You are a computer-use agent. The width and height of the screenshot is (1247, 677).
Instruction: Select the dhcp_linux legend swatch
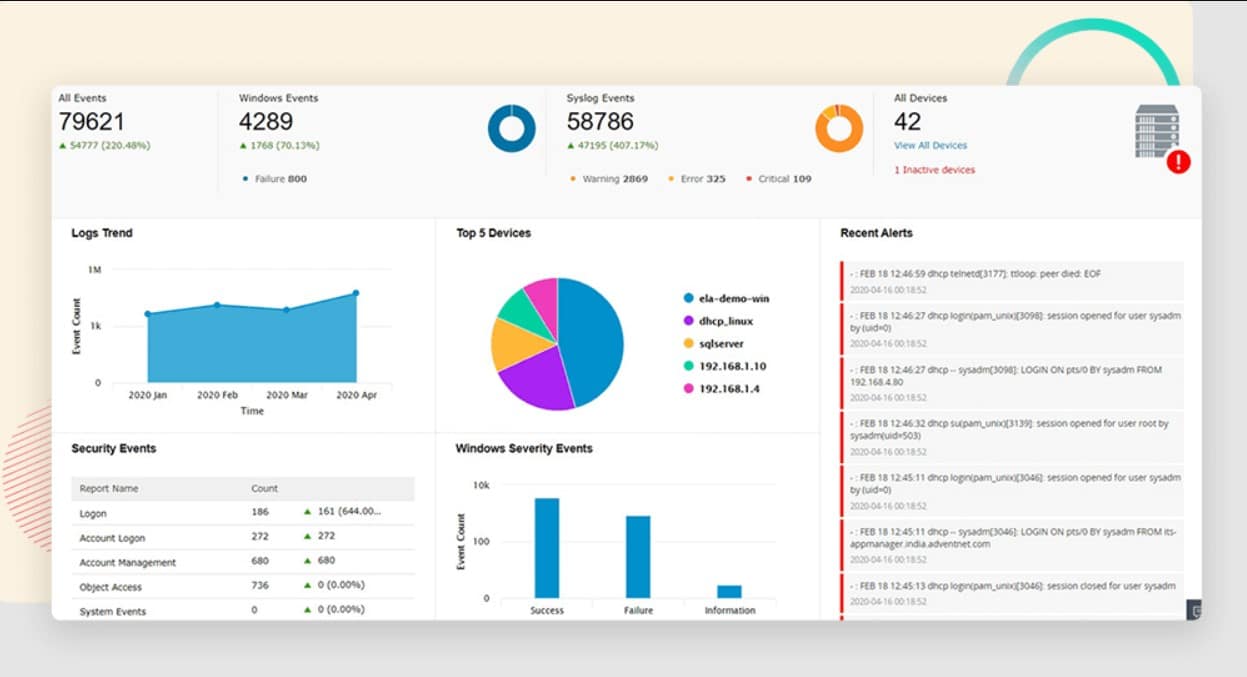[688, 321]
